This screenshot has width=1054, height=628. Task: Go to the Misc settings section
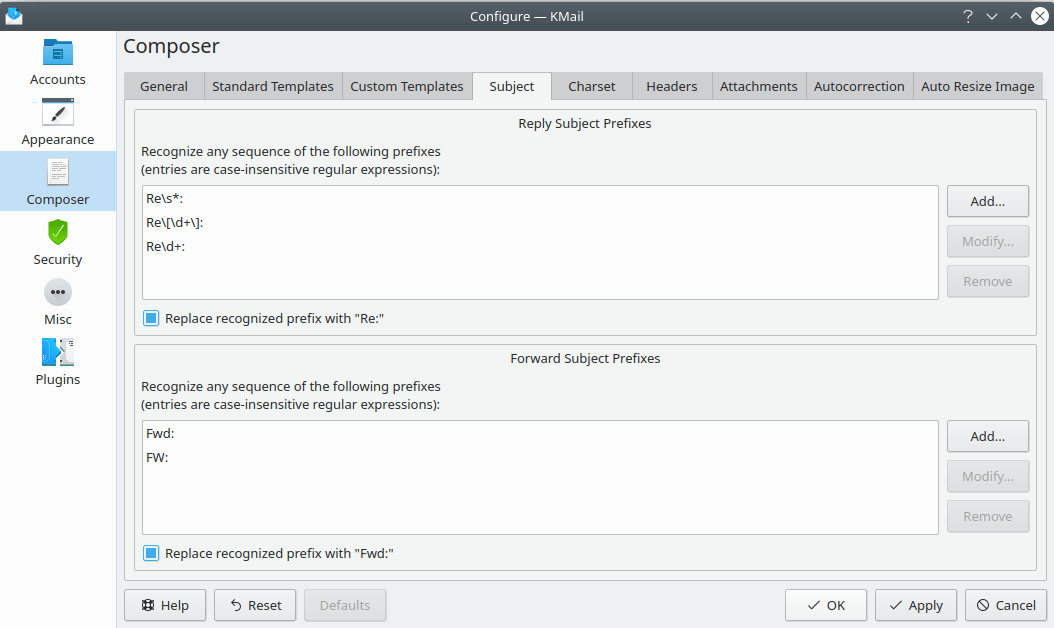58,302
